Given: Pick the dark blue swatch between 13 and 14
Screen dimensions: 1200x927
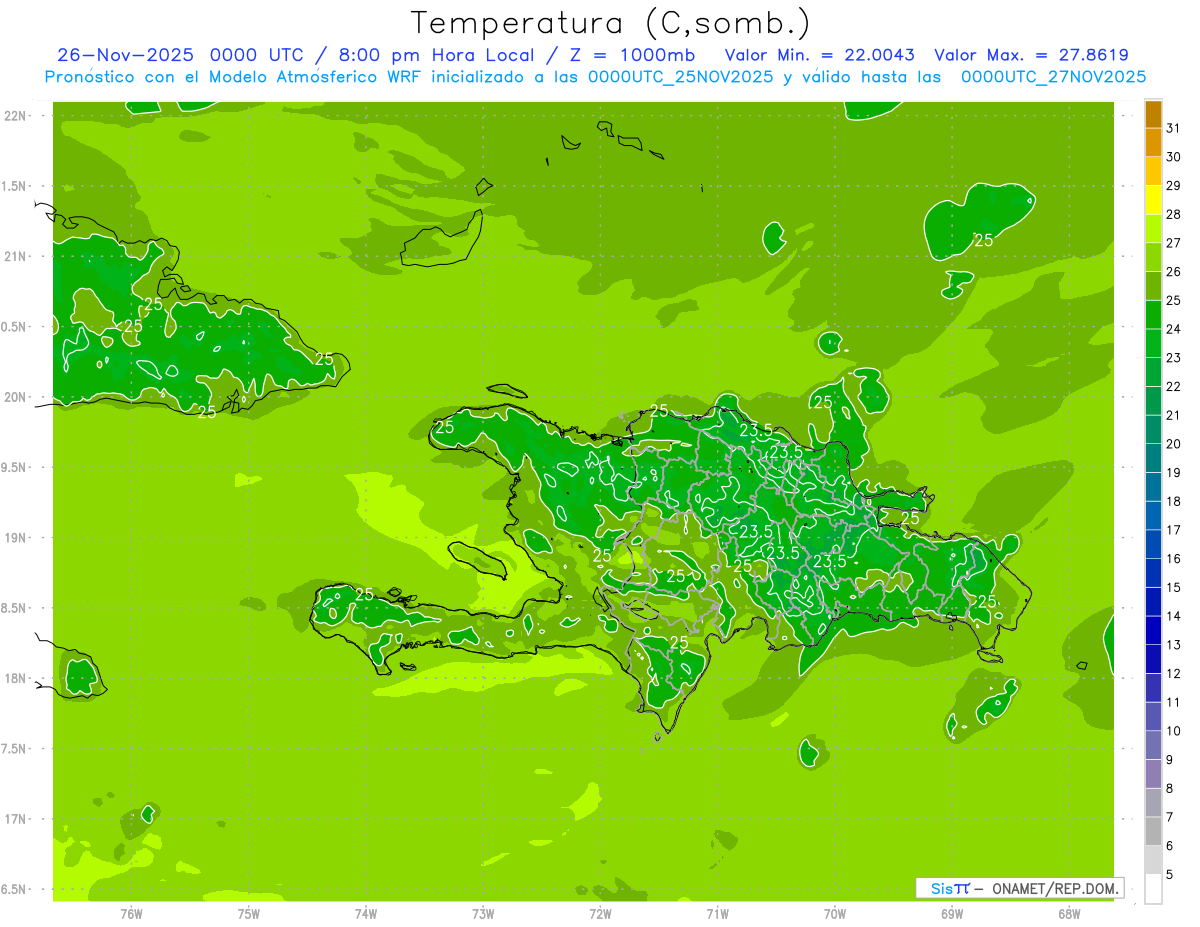Looking at the screenshot, I should (1153, 630).
